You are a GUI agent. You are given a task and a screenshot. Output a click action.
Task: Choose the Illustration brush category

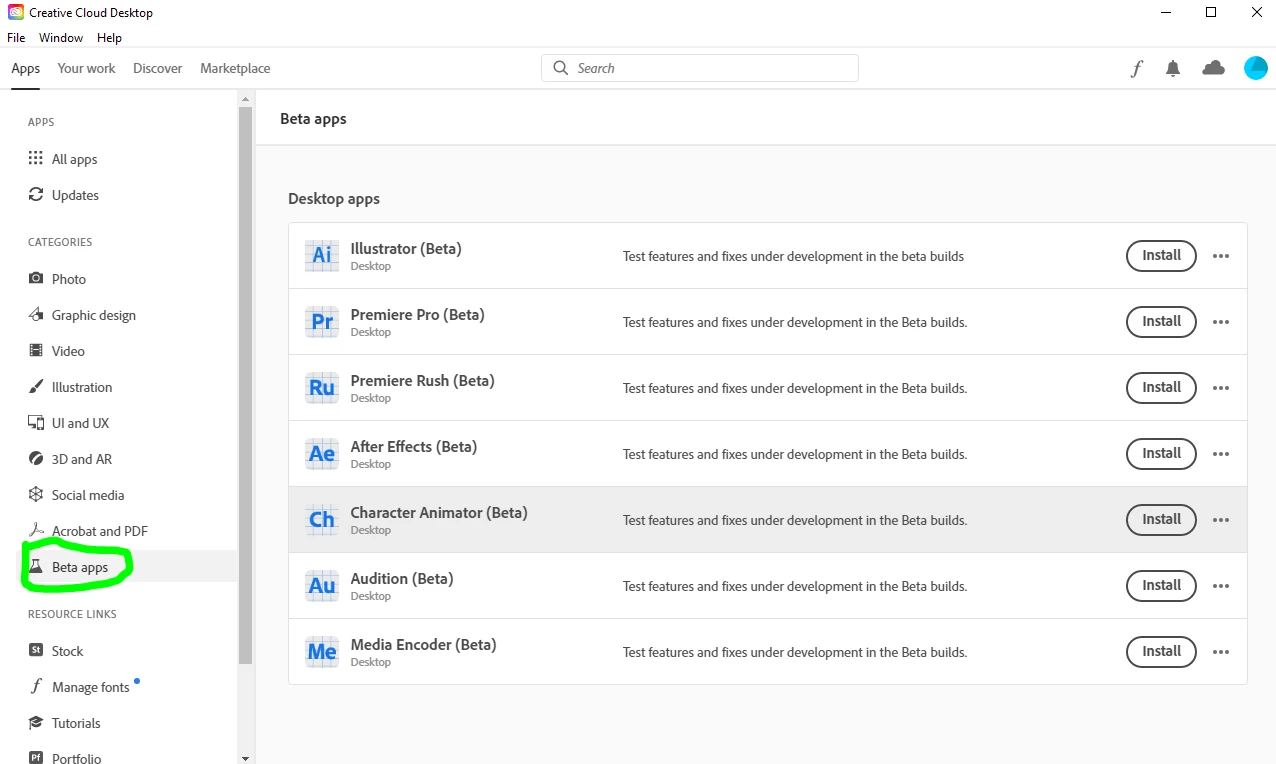(70, 387)
